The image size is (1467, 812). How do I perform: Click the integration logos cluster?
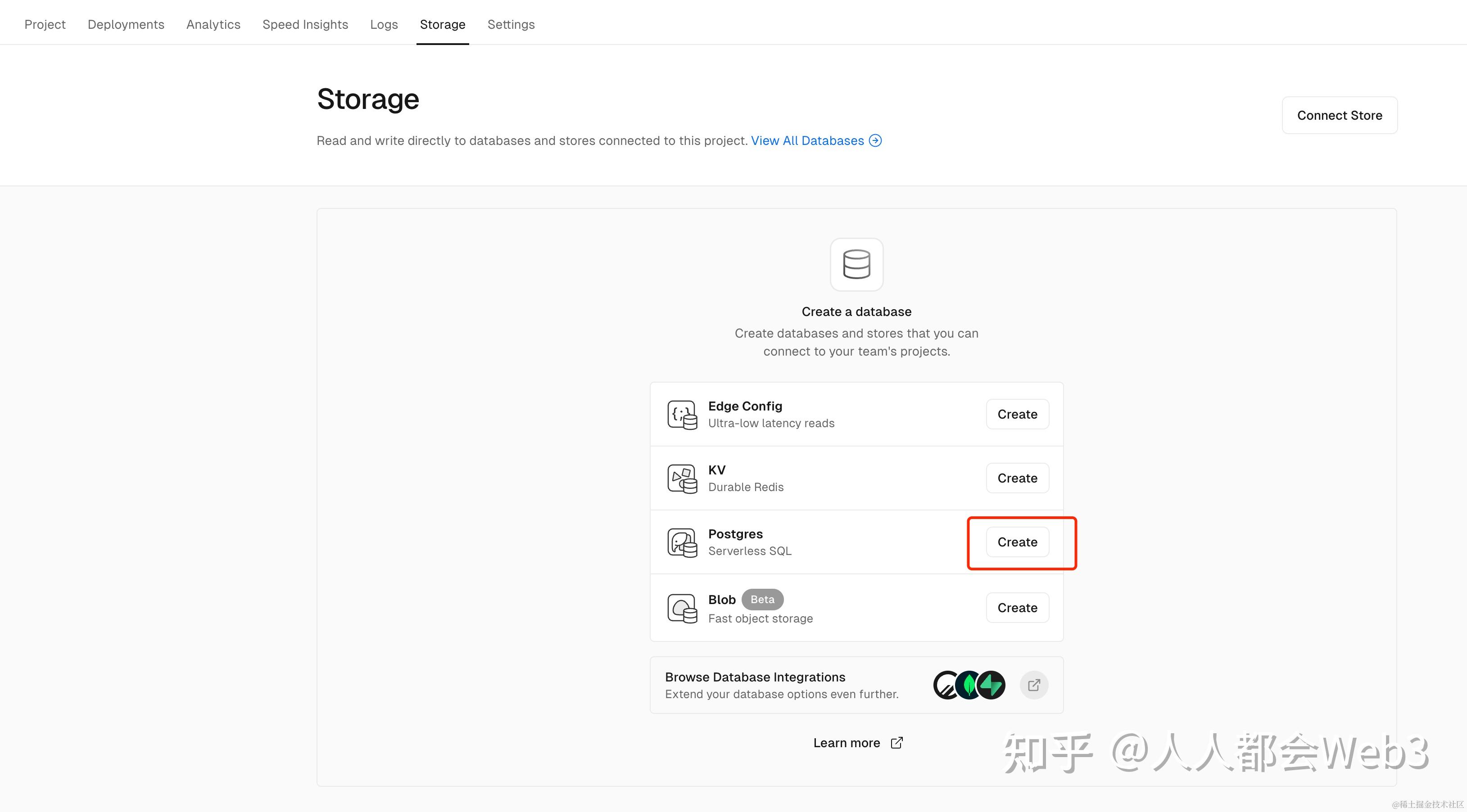coord(969,685)
